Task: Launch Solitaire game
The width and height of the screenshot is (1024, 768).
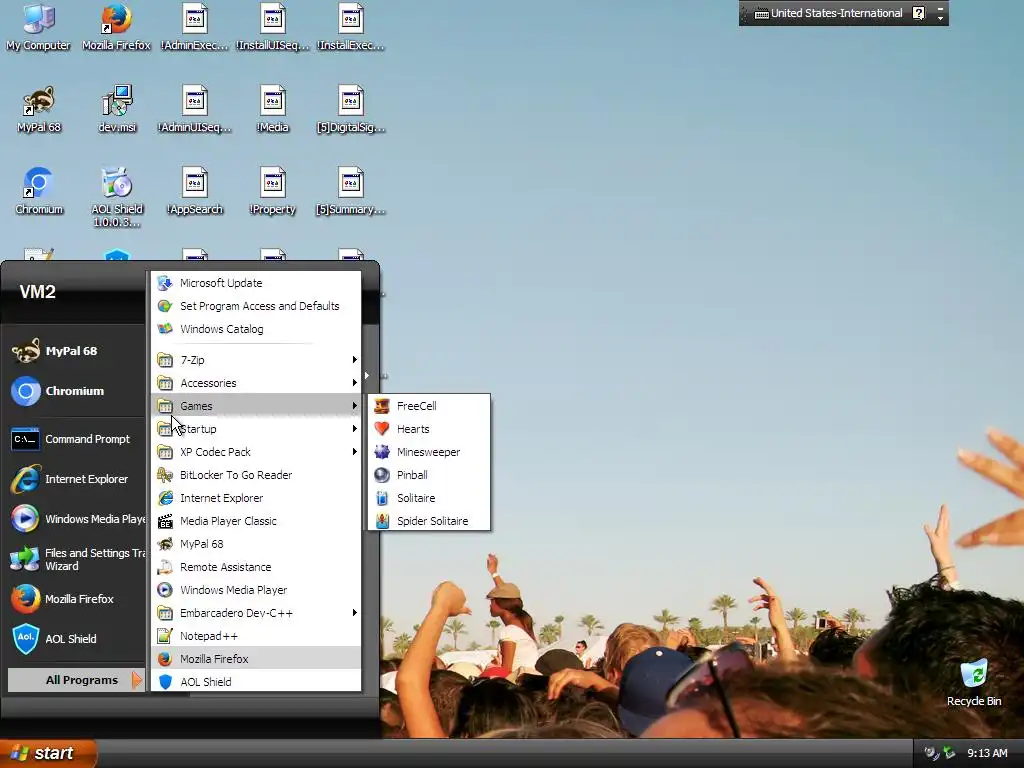Action: (429, 498)
